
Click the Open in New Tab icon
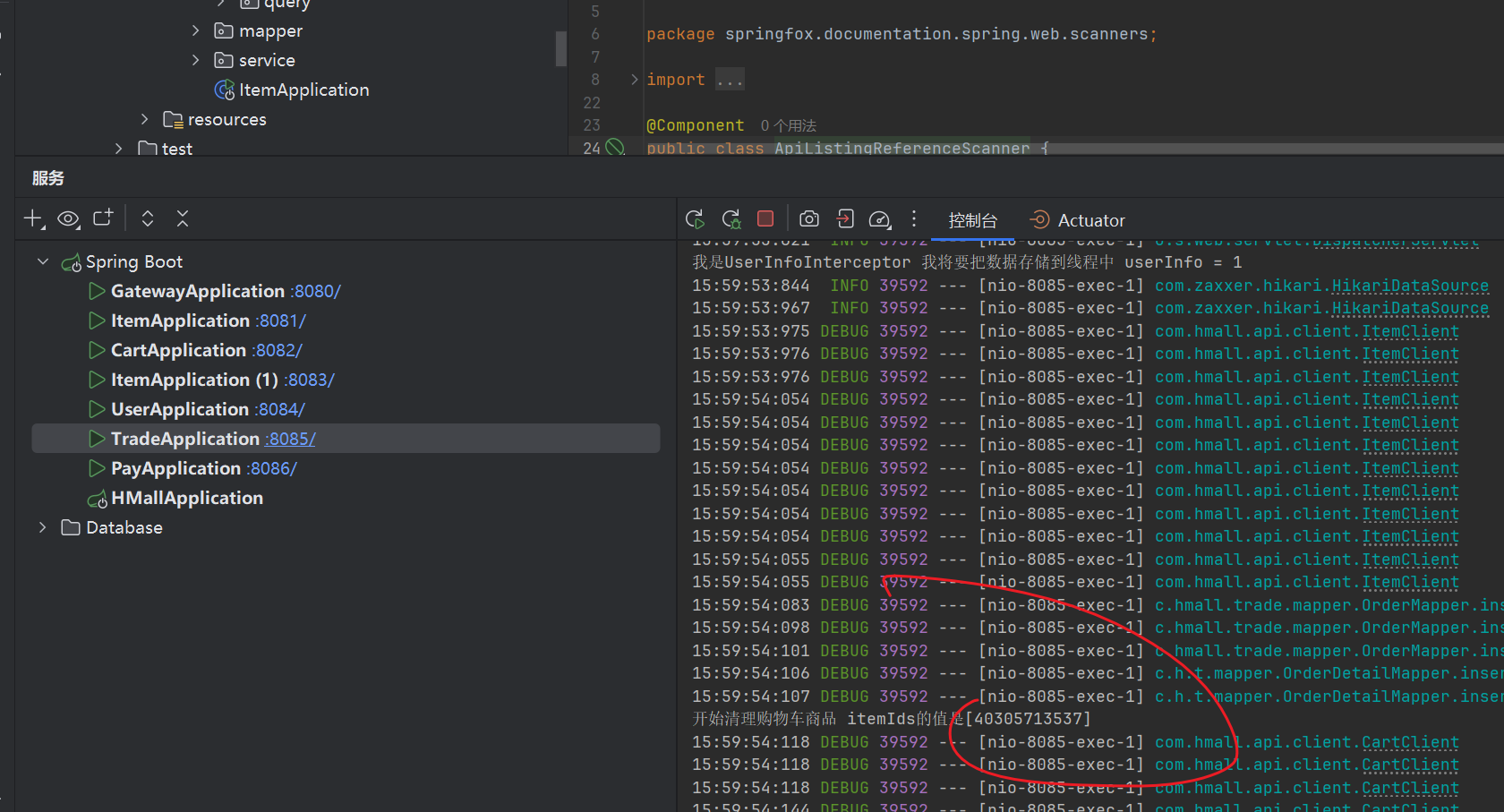[103, 218]
